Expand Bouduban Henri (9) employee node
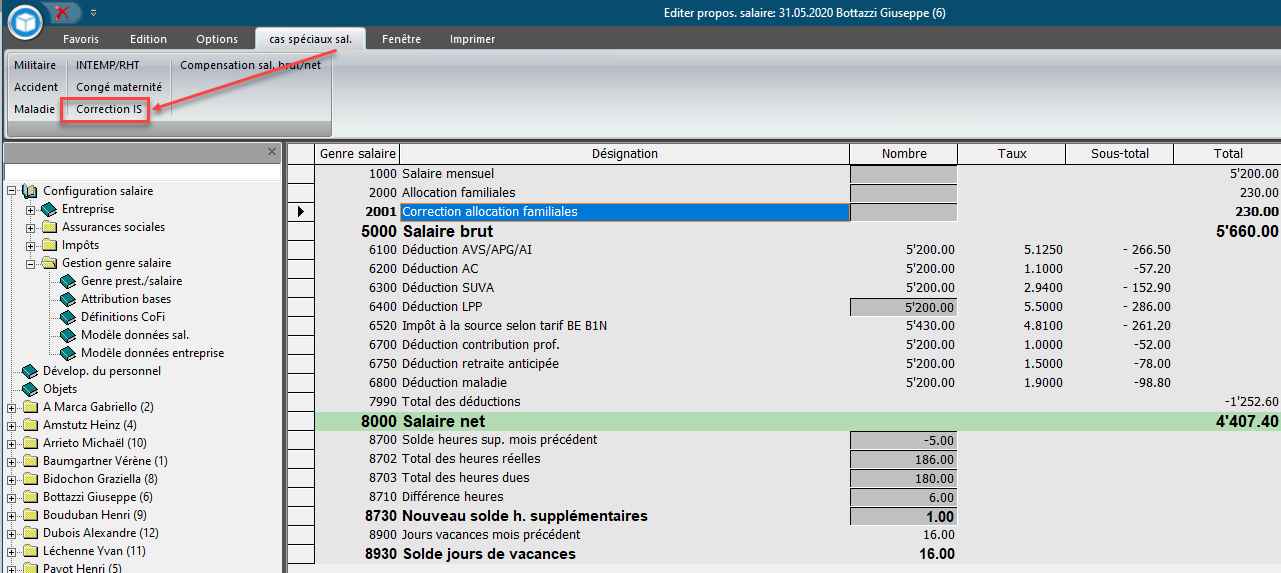Image resolution: width=1281 pixels, height=573 pixels. tap(12, 515)
